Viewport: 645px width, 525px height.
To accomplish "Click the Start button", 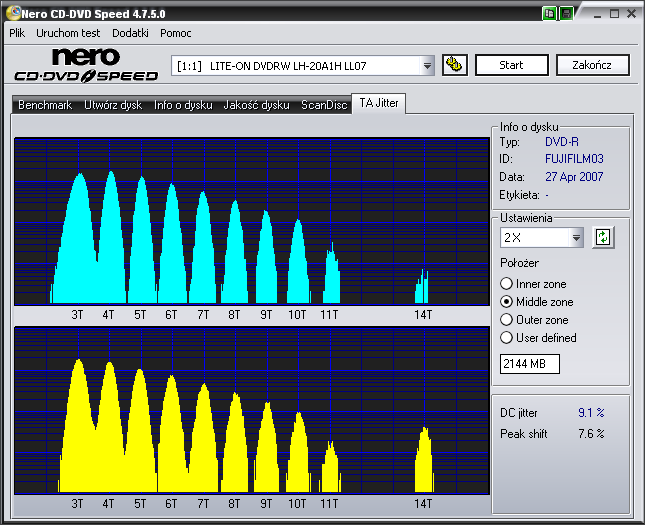I will point(512,65).
